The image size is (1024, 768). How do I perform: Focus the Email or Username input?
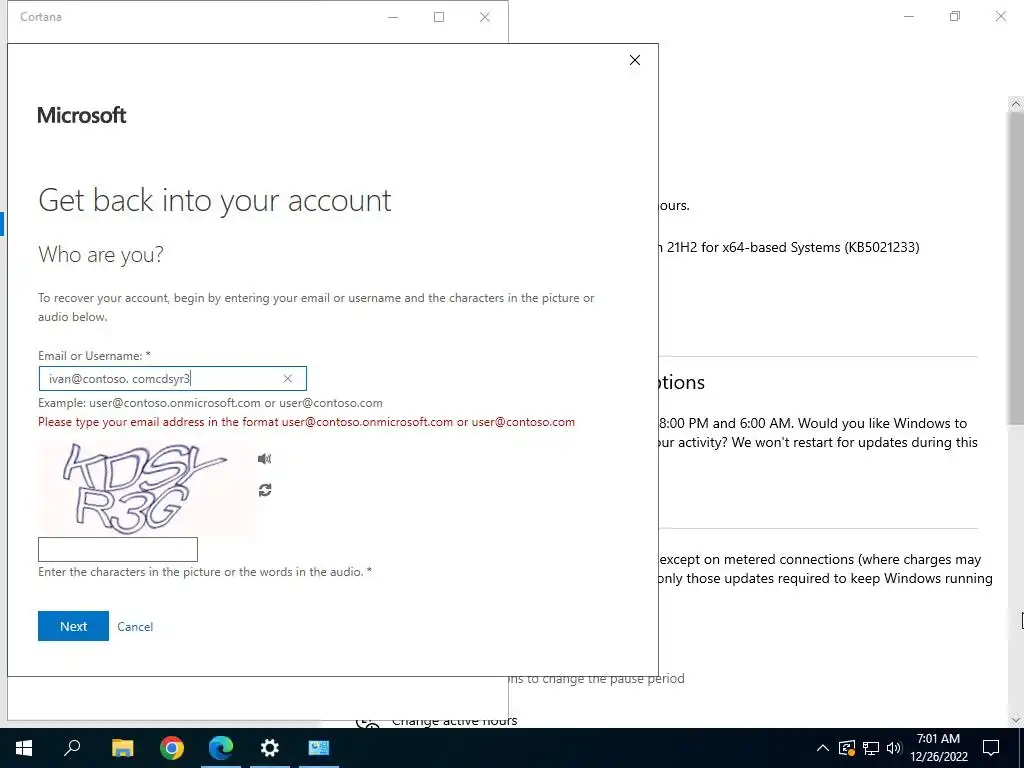click(172, 379)
